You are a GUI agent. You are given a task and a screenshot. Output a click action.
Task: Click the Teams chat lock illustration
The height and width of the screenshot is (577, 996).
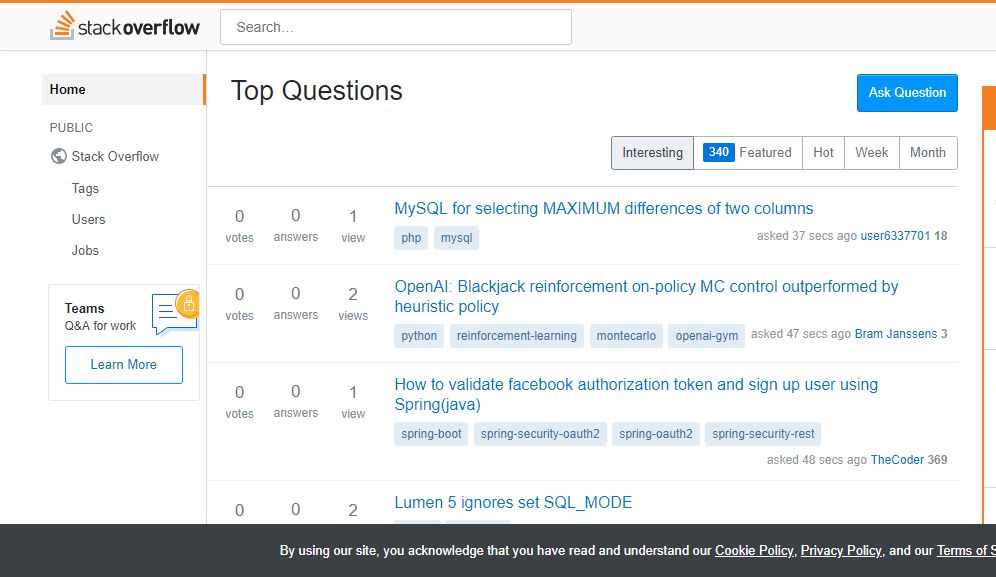176,311
